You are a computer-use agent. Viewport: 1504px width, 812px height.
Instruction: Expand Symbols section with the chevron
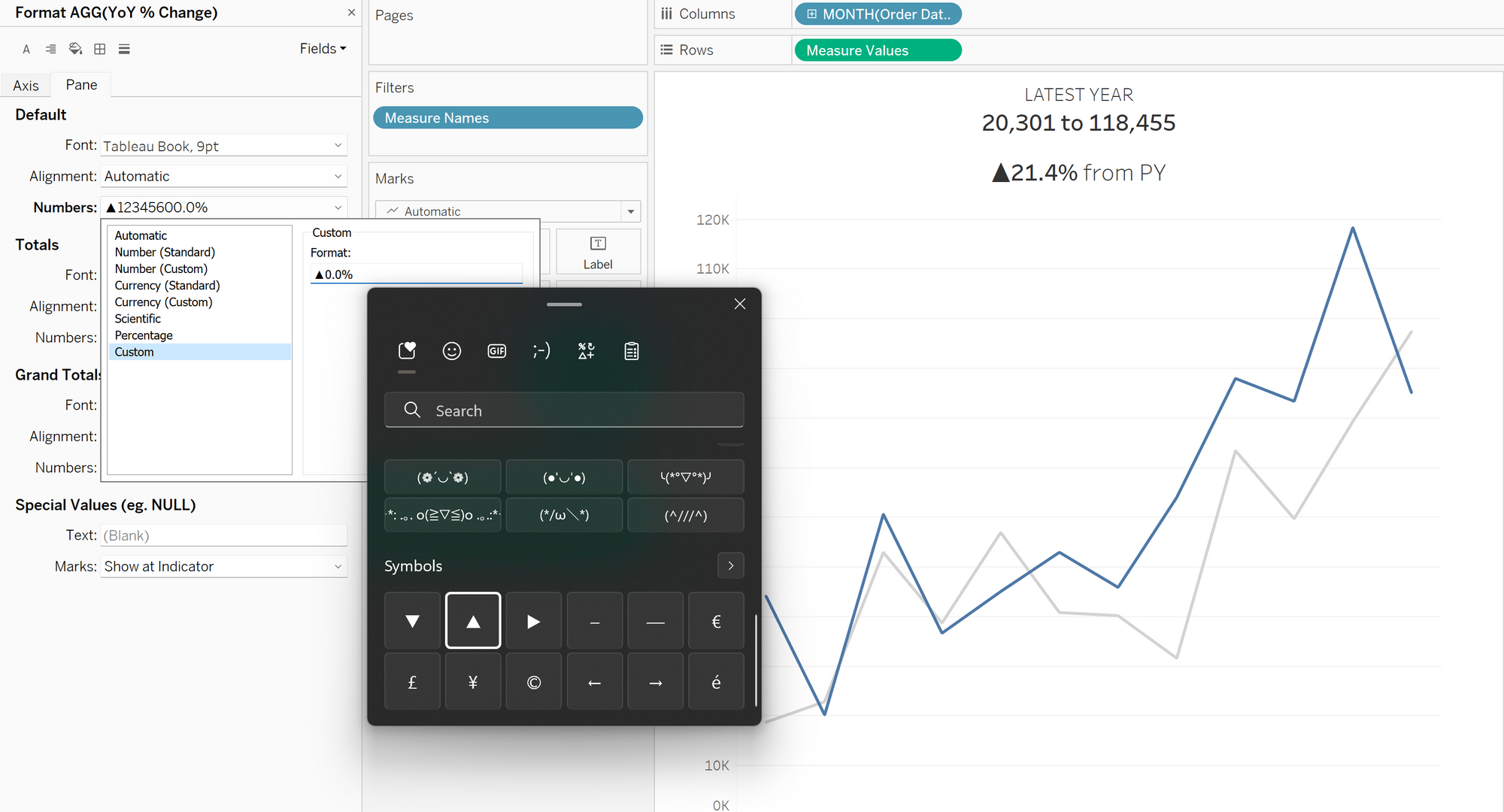pos(730,565)
